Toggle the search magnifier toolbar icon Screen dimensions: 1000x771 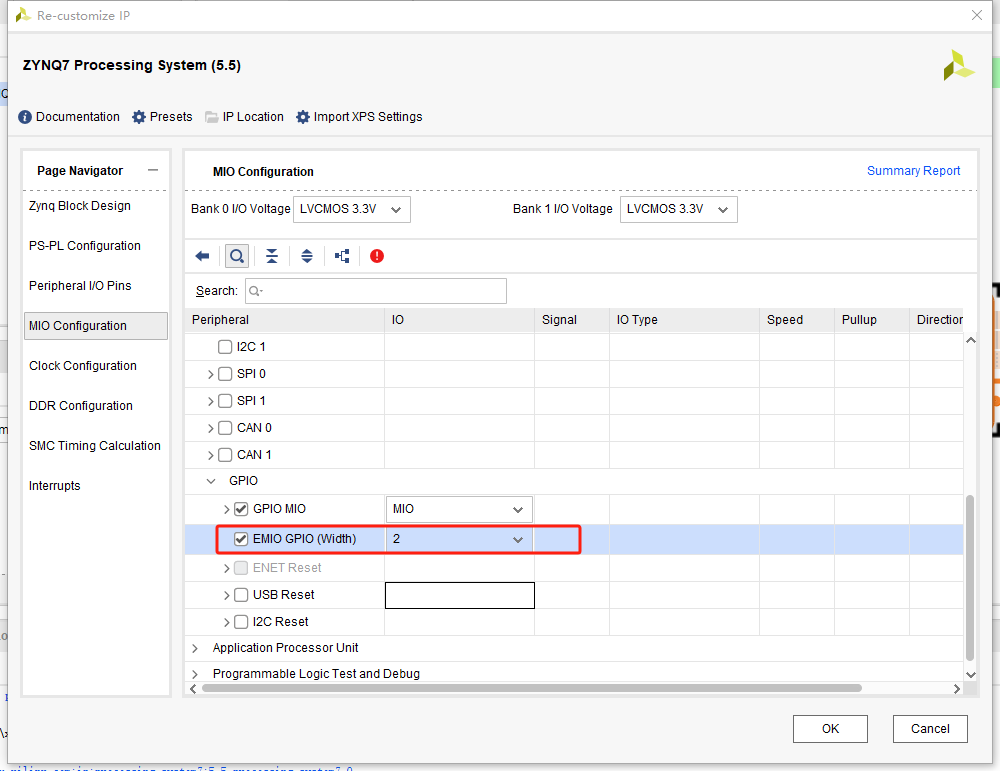237,256
